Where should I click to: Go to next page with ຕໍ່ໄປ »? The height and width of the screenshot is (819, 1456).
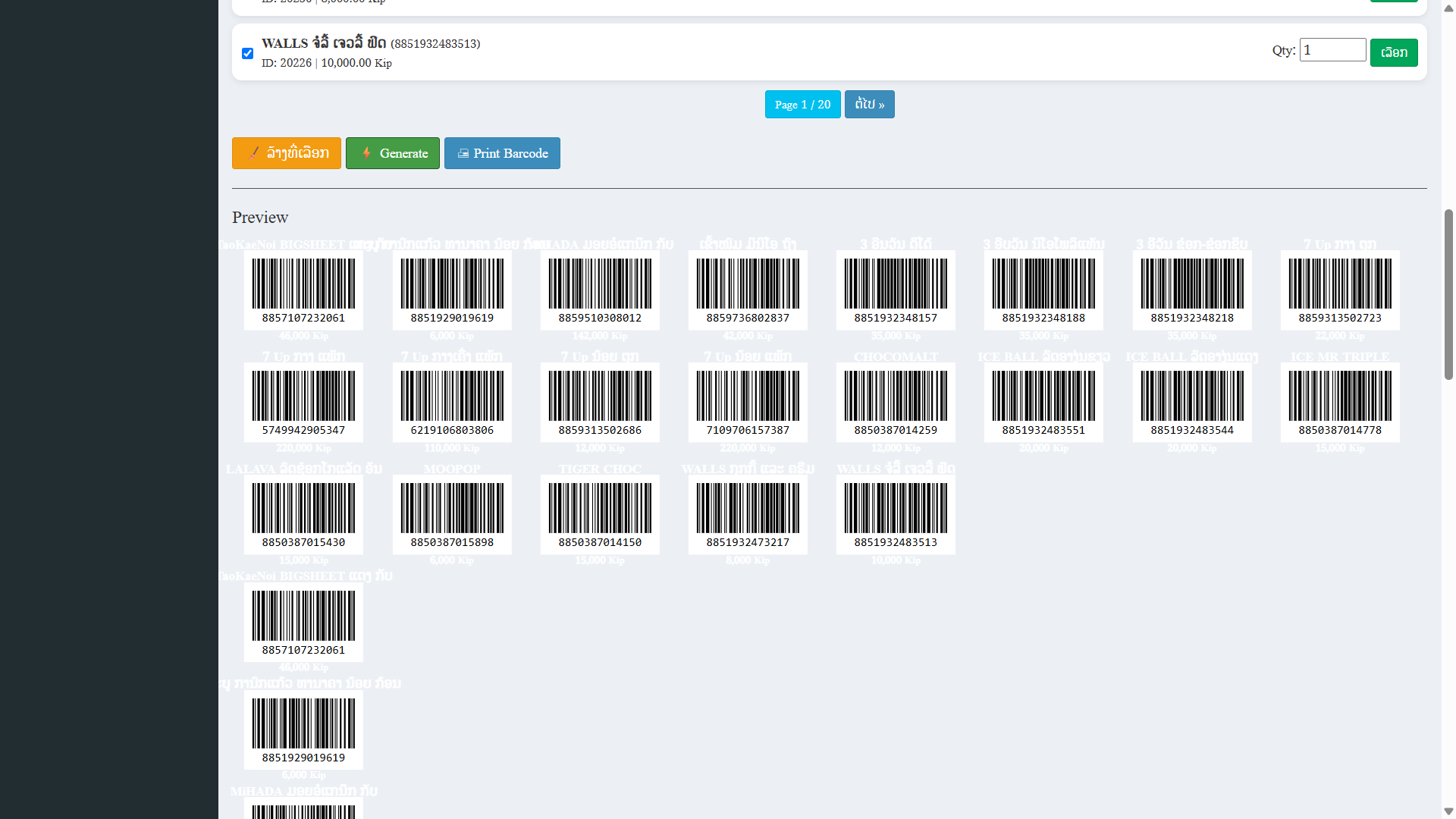click(870, 105)
